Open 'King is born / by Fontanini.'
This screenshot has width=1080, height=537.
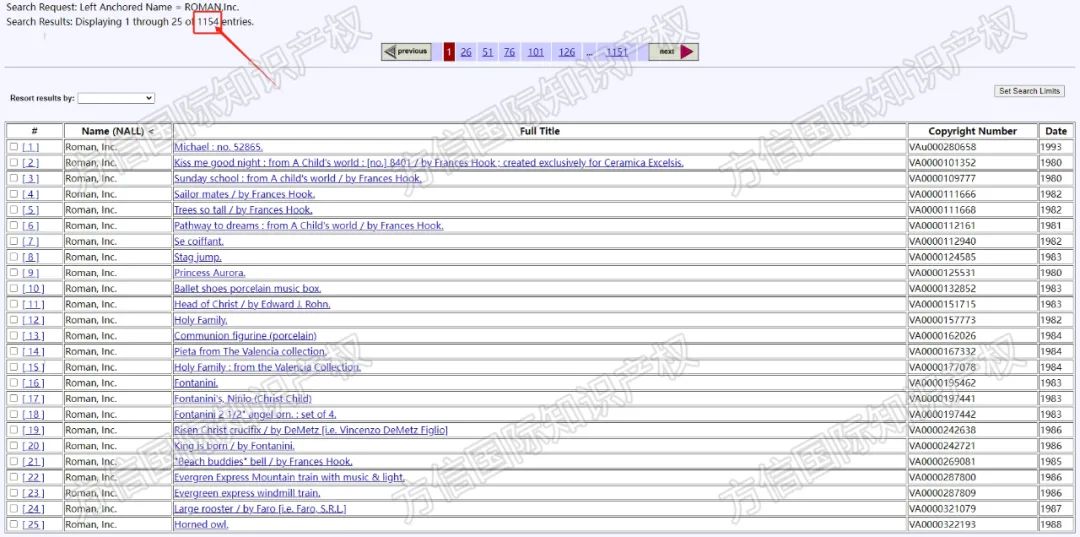(234, 446)
